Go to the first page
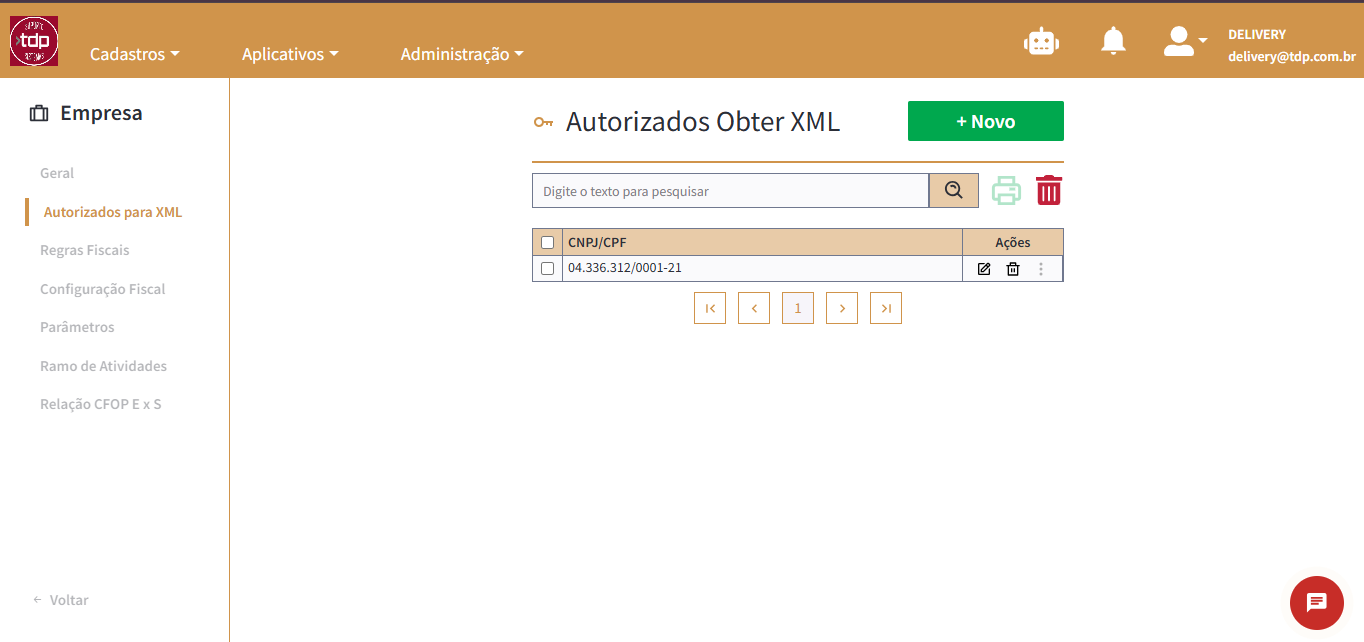1364x642 pixels. [x=710, y=308]
